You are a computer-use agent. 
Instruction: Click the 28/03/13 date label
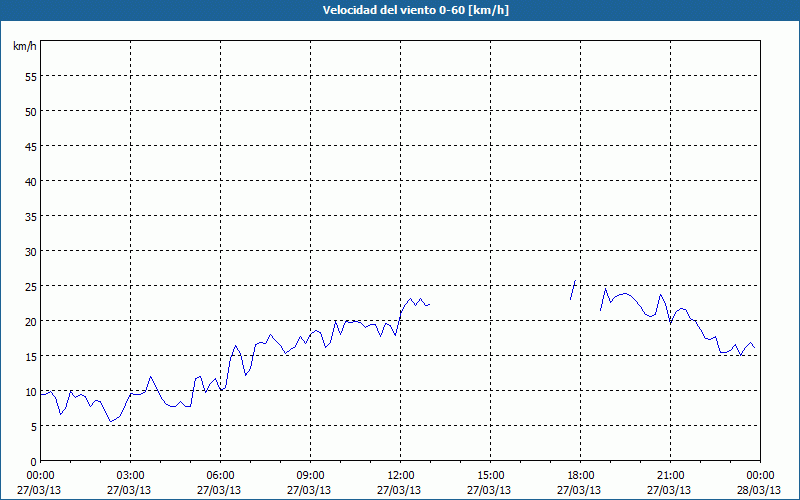759,490
